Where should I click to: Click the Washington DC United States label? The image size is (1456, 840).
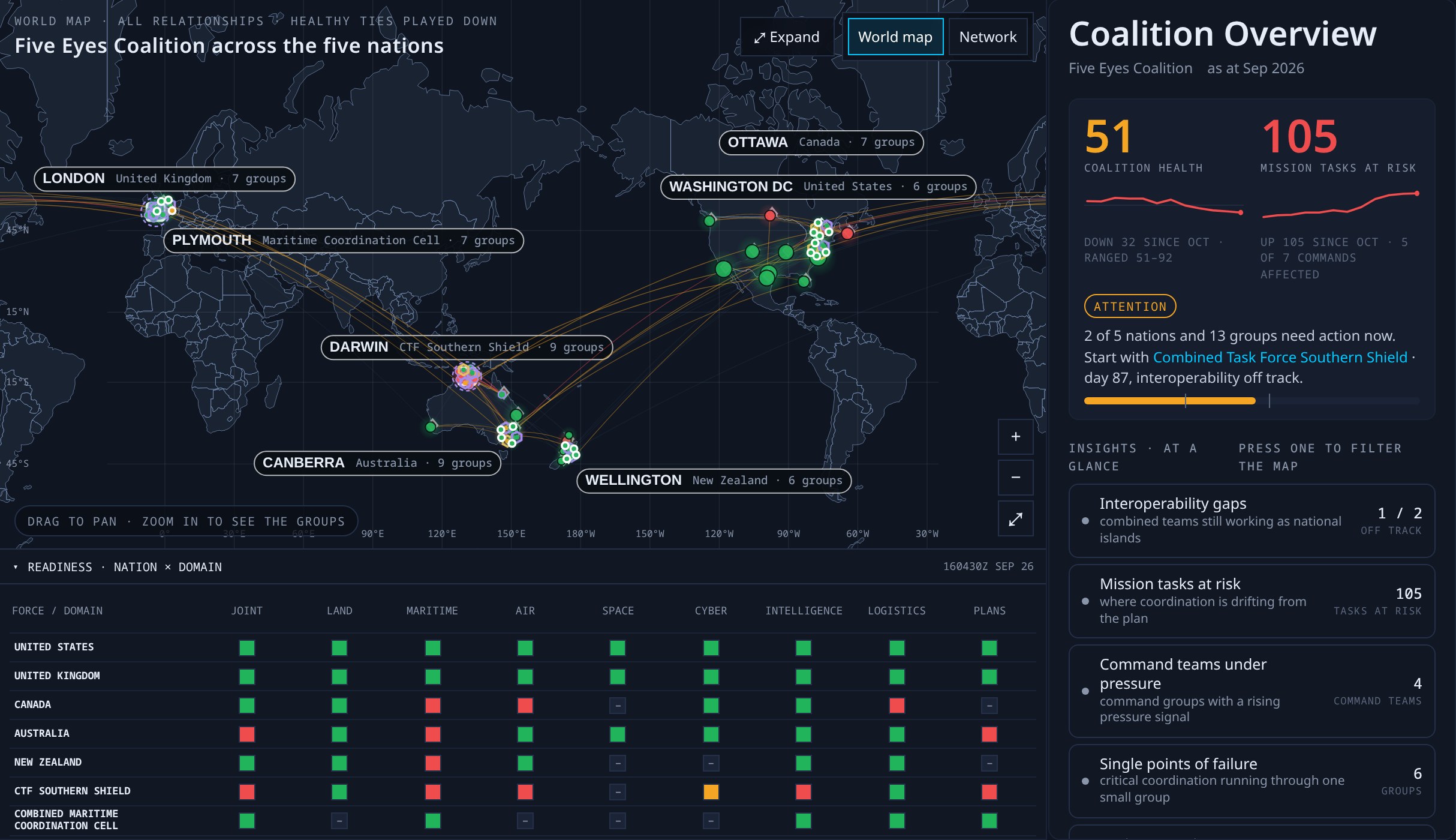click(x=818, y=187)
